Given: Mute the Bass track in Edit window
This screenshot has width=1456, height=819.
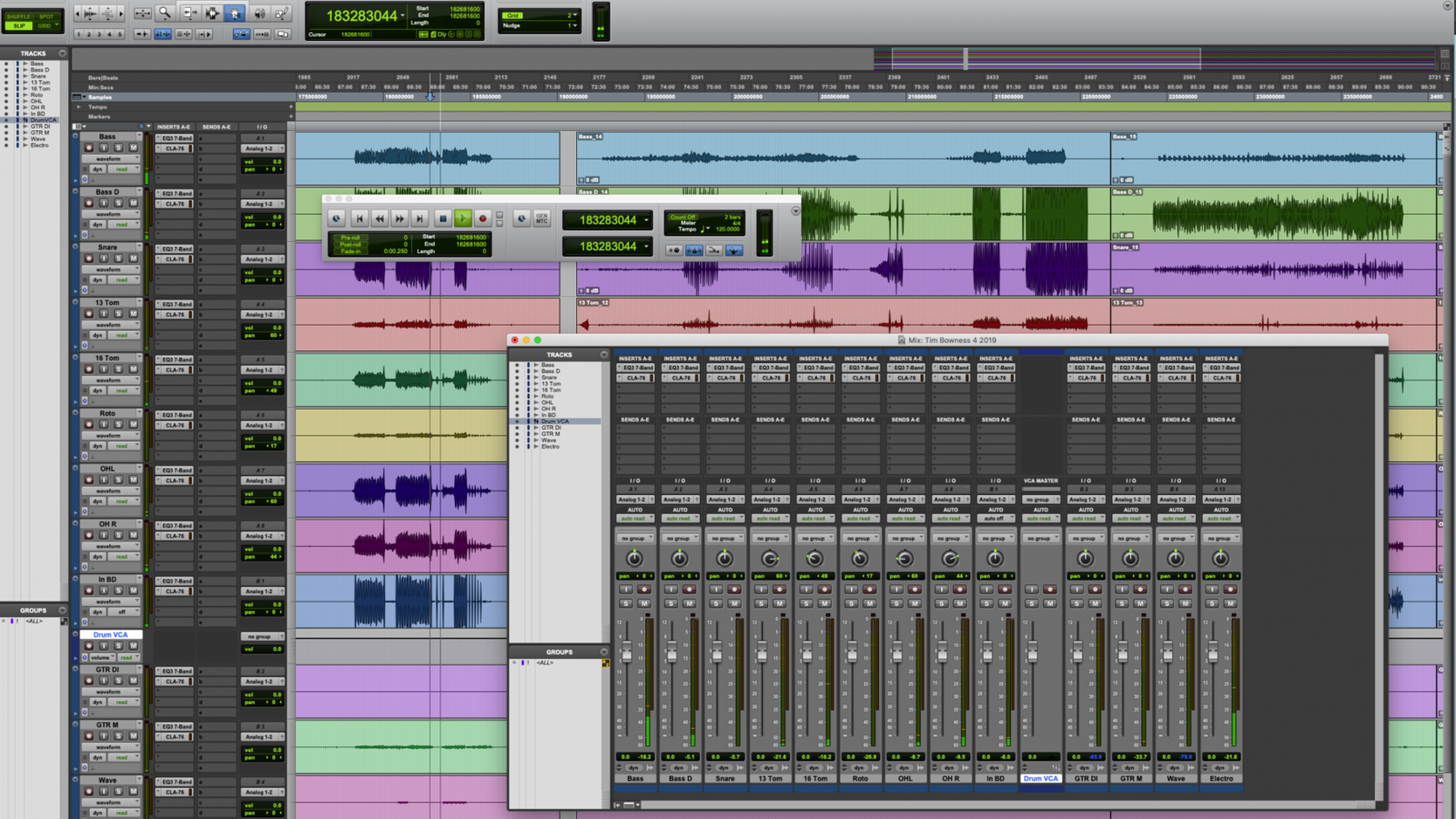Looking at the screenshot, I should (134, 148).
